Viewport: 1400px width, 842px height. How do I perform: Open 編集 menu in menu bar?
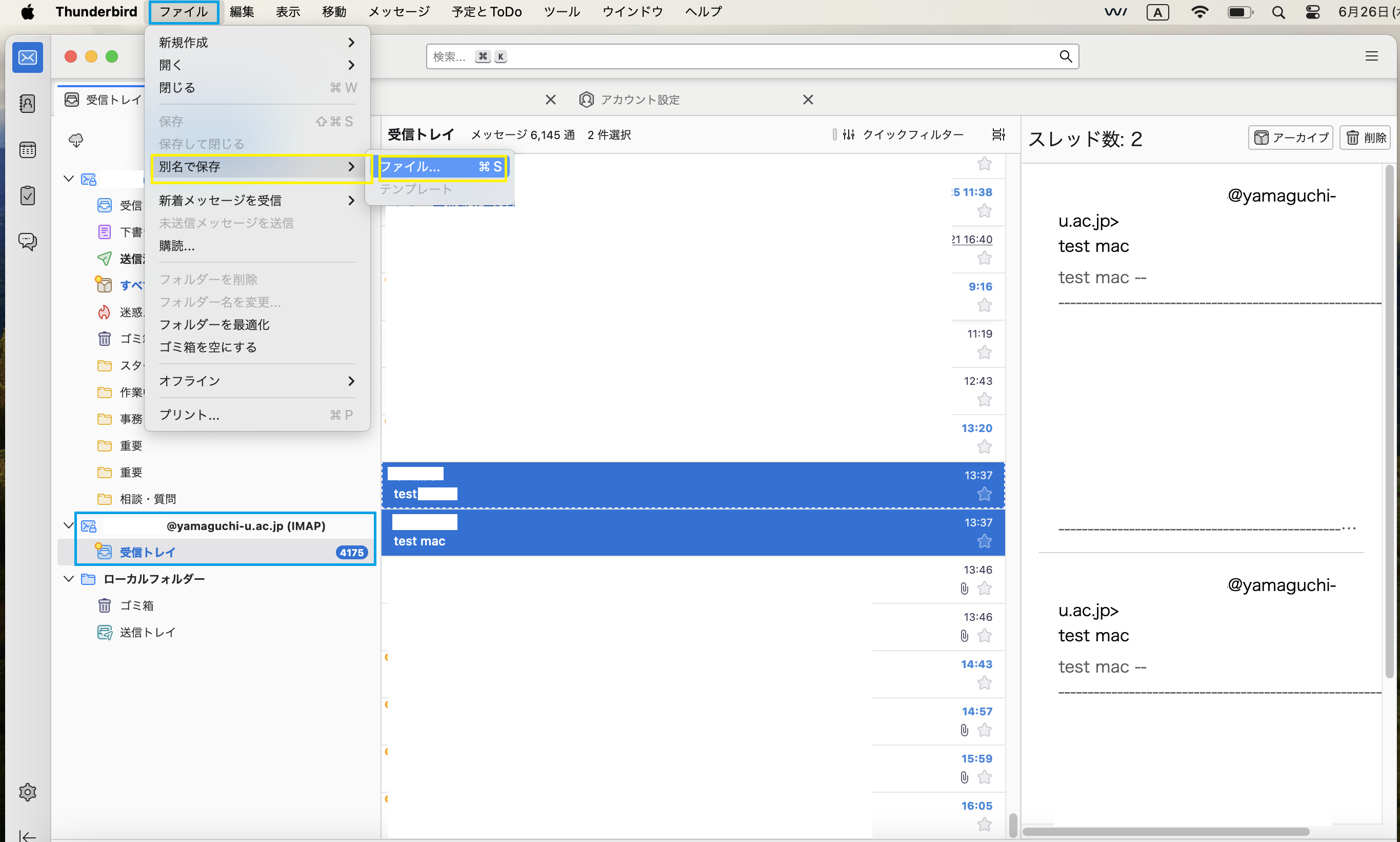(x=242, y=12)
